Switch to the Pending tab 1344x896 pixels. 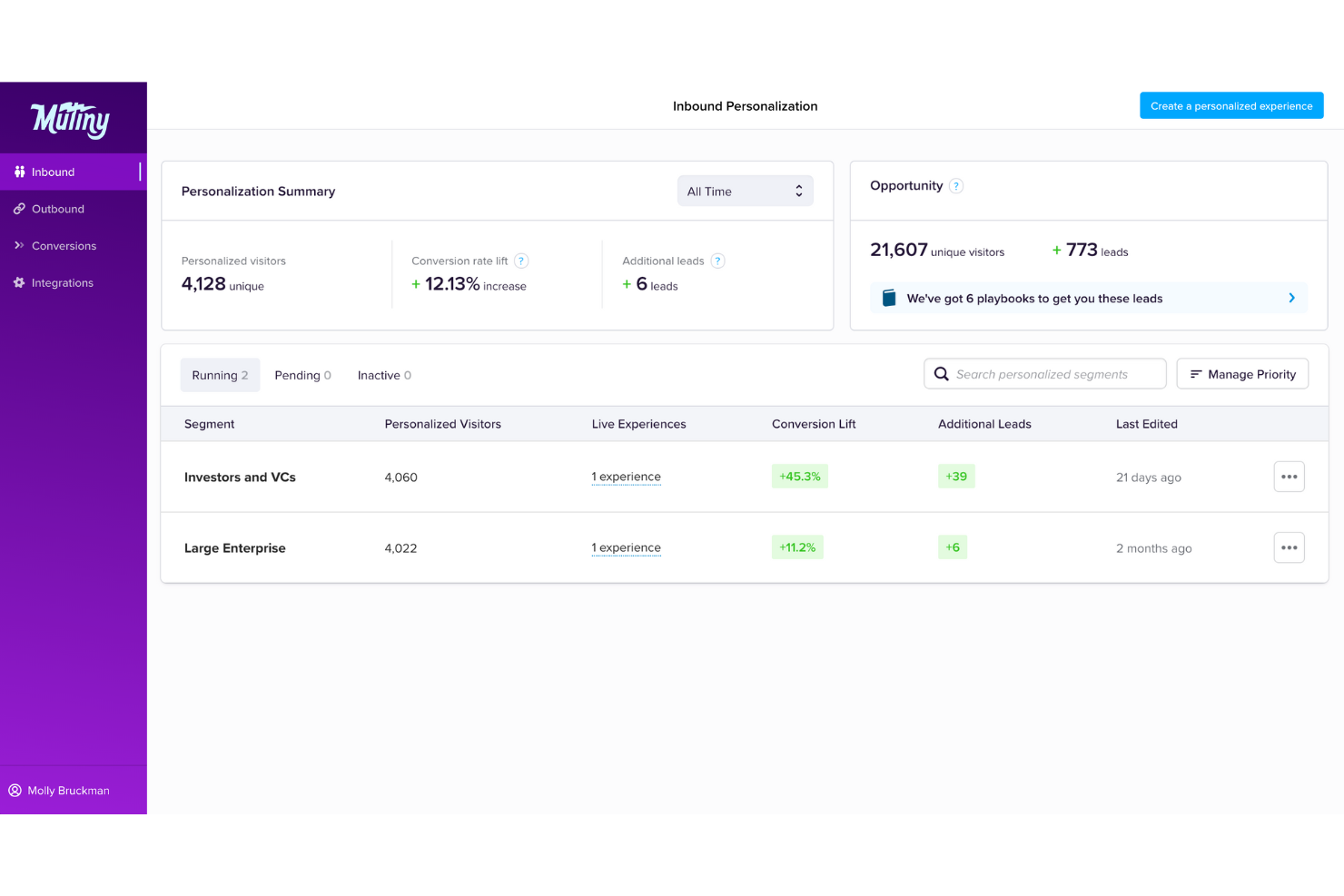pos(302,376)
